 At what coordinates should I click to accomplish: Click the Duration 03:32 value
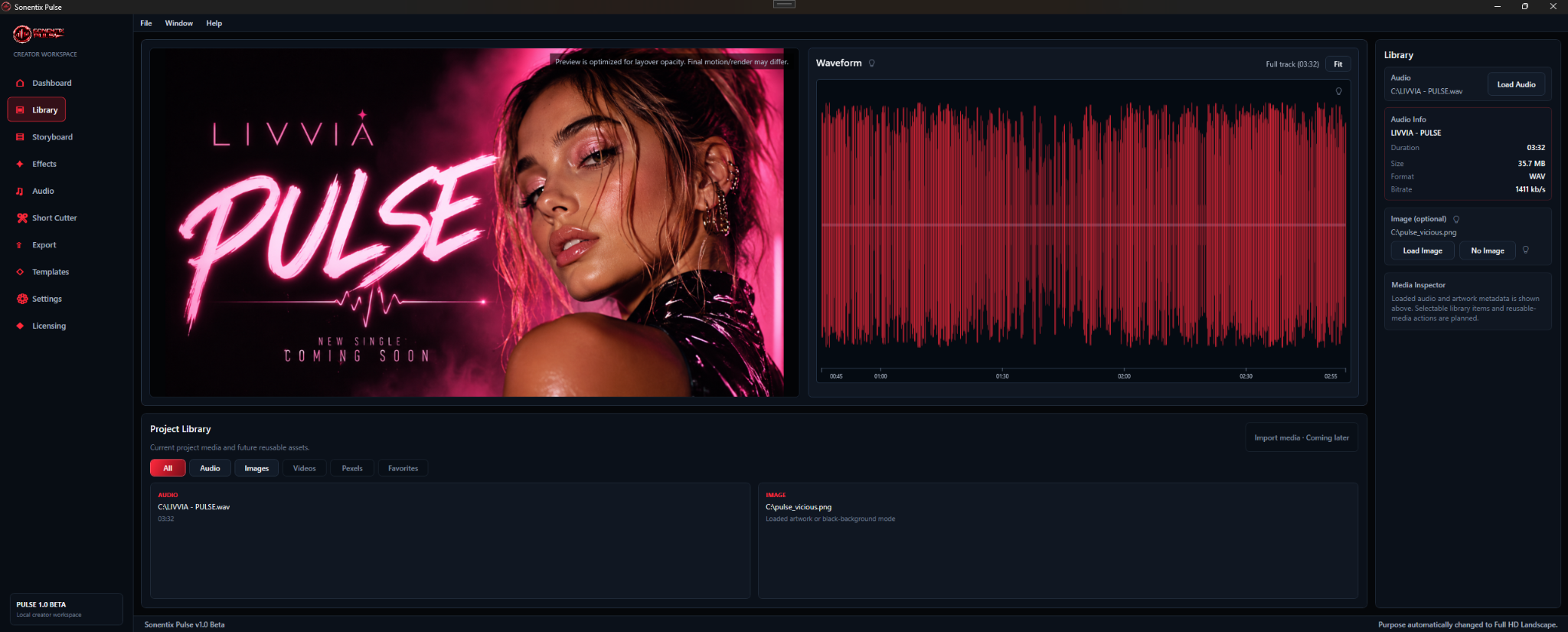pyautogui.click(x=1536, y=147)
